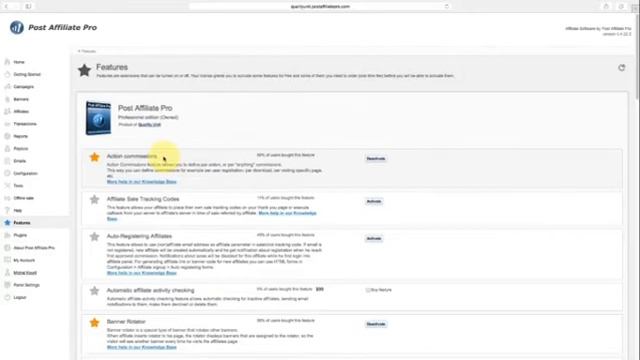The height and width of the screenshot is (360, 640).
Task: Click the orange star for Action commissions
Action: (x=95, y=157)
